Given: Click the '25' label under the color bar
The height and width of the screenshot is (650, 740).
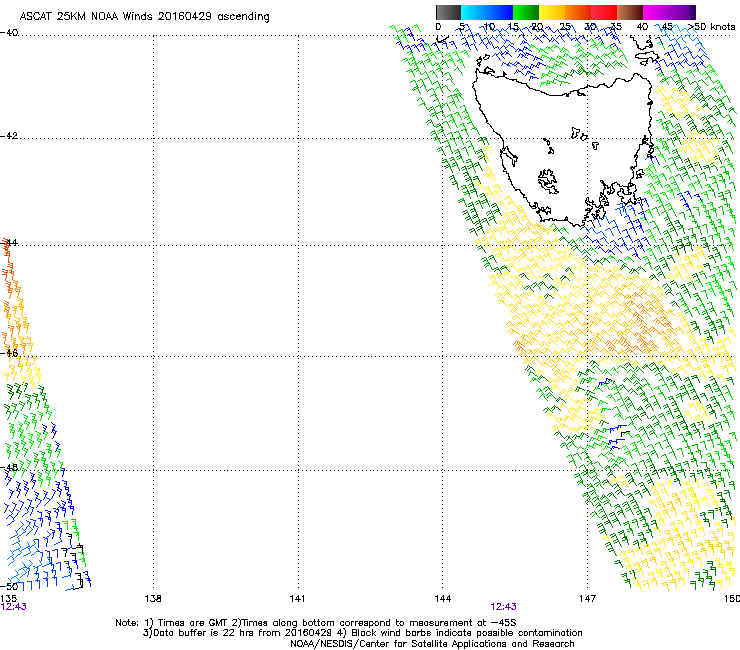Looking at the screenshot, I should tap(565, 27).
